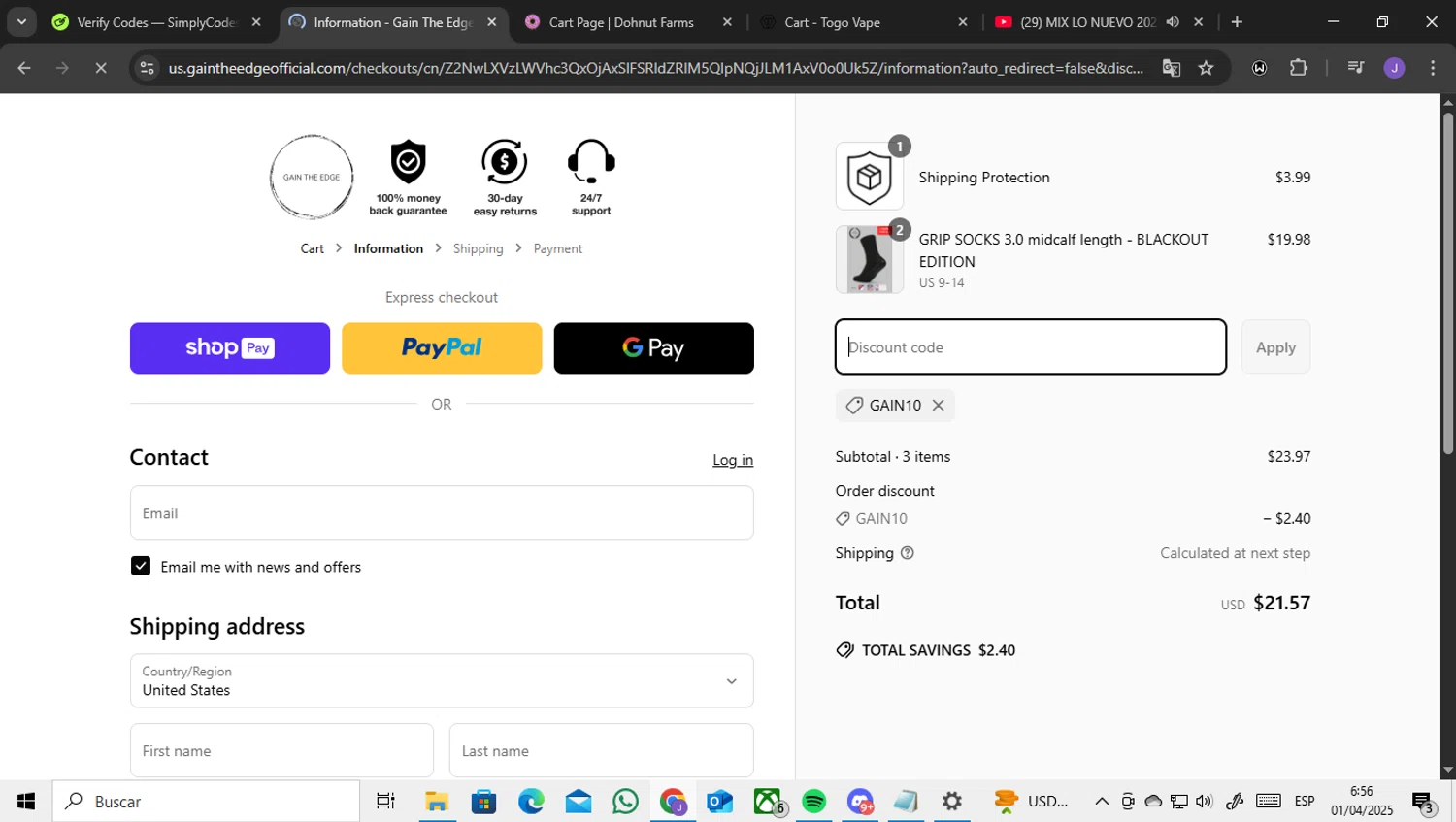Click the Shipping Protection product thumbnail
The image size is (1456, 822).
[869, 177]
